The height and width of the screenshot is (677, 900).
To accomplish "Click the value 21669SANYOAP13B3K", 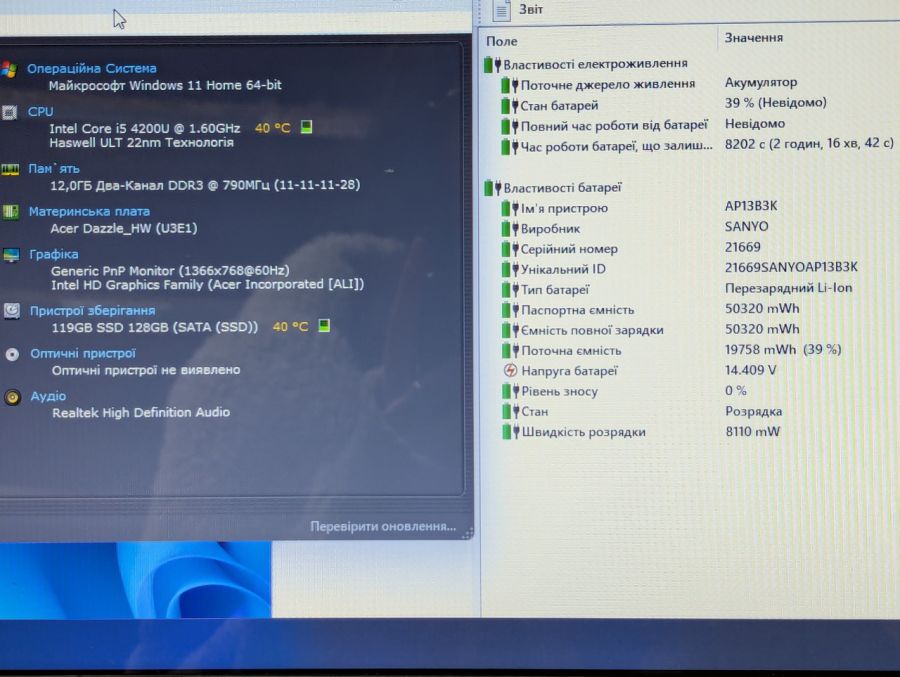I will click(x=791, y=268).
